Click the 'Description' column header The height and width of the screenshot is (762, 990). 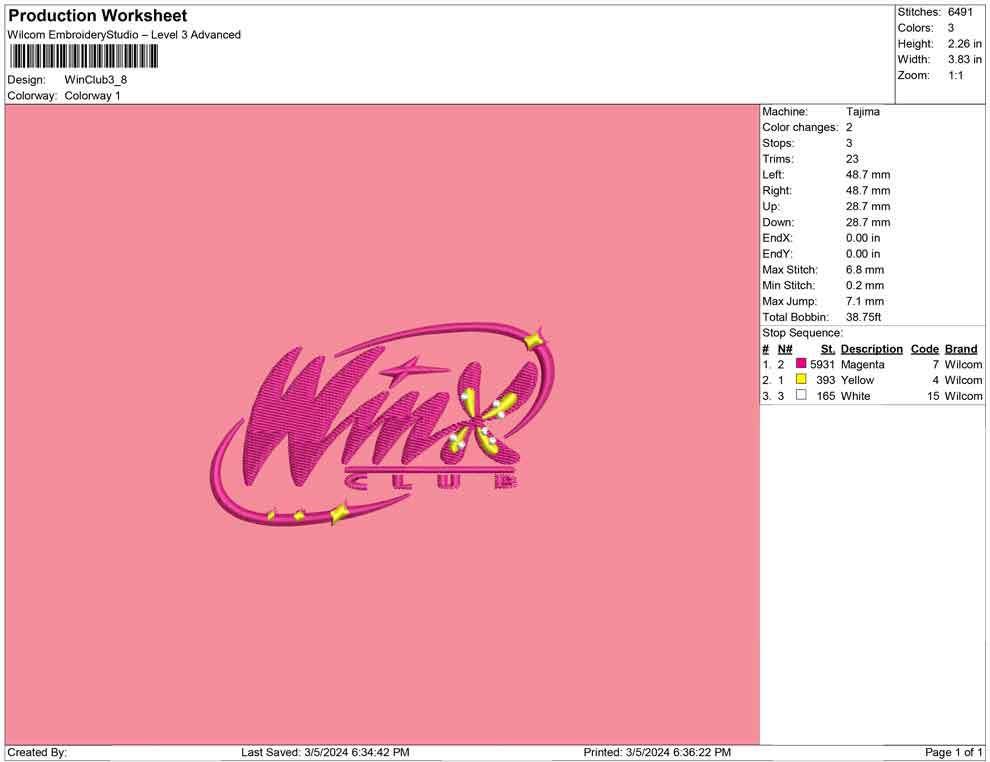tap(872, 349)
